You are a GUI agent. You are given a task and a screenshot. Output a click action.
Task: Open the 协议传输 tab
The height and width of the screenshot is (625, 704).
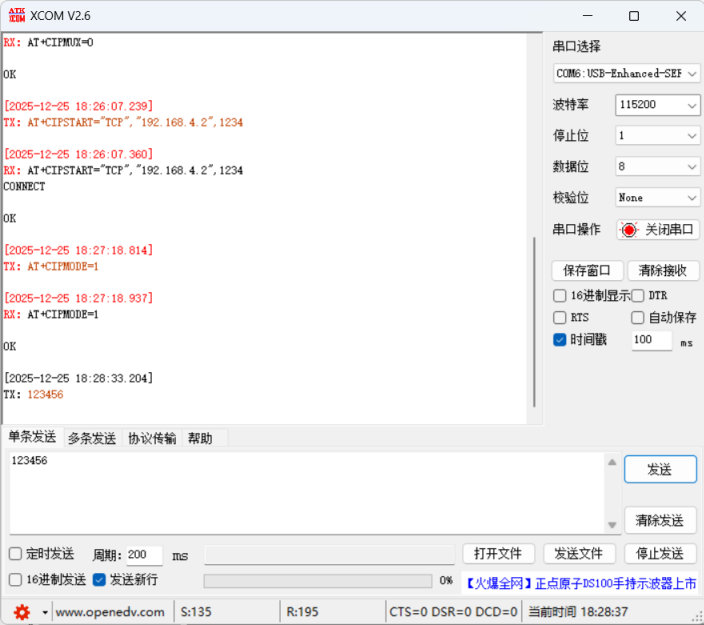(152, 438)
